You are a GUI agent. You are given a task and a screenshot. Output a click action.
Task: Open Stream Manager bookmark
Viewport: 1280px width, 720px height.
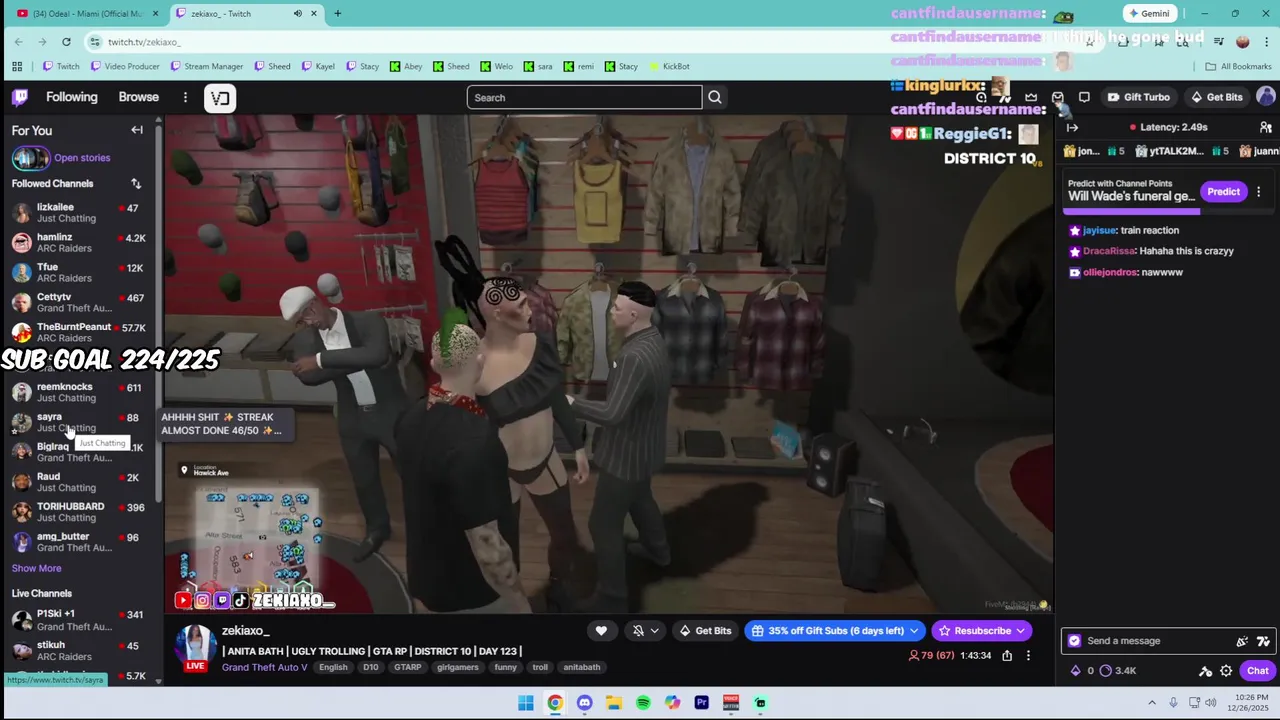tap(206, 66)
